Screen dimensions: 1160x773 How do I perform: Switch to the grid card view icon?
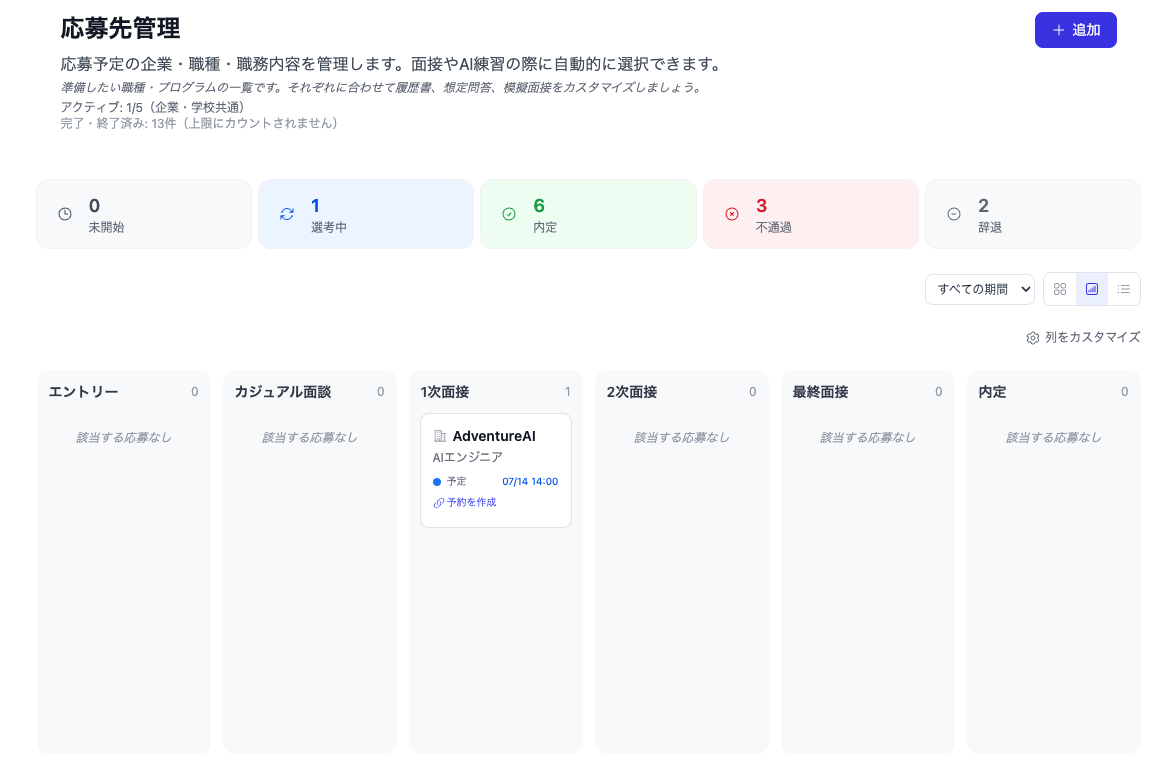1059,289
